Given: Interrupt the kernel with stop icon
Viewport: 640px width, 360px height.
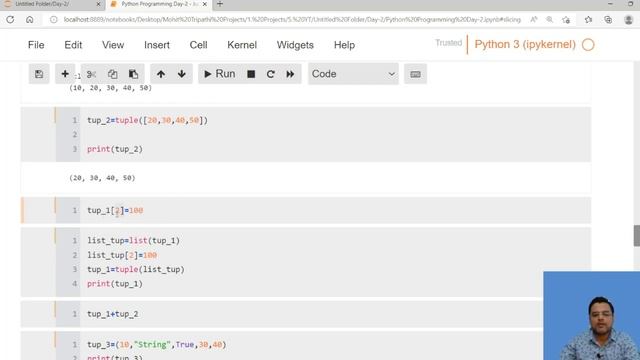Looking at the screenshot, I should point(251,74).
